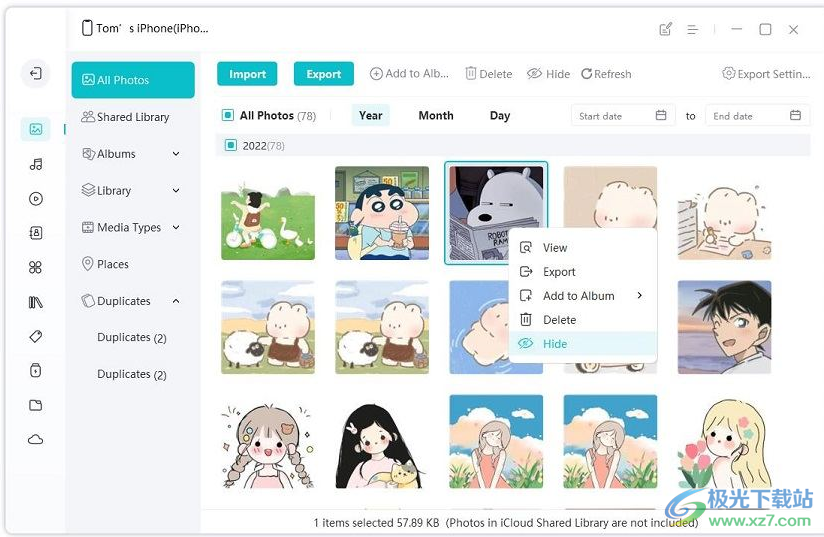Click Hide in the top toolbar
Viewport: 824px width, 537px height.
pyautogui.click(x=548, y=74)
